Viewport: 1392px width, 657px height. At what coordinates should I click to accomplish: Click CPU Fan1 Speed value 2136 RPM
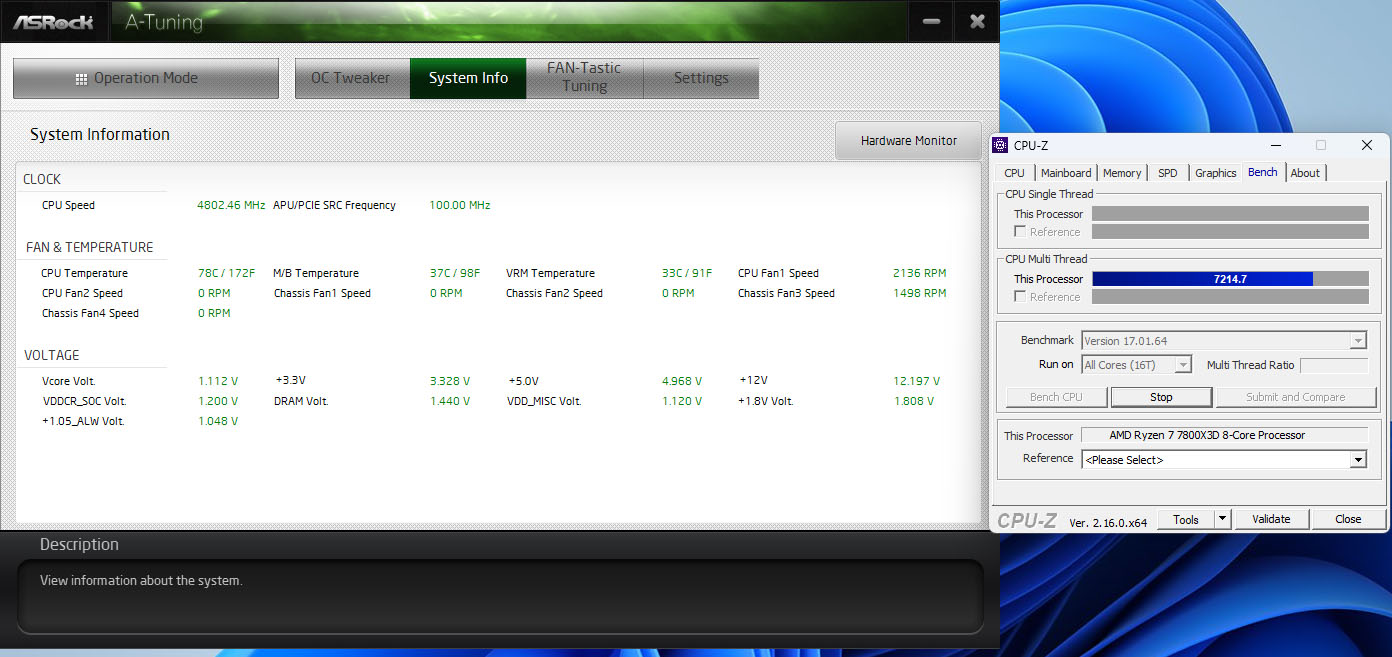click(919, 273)
